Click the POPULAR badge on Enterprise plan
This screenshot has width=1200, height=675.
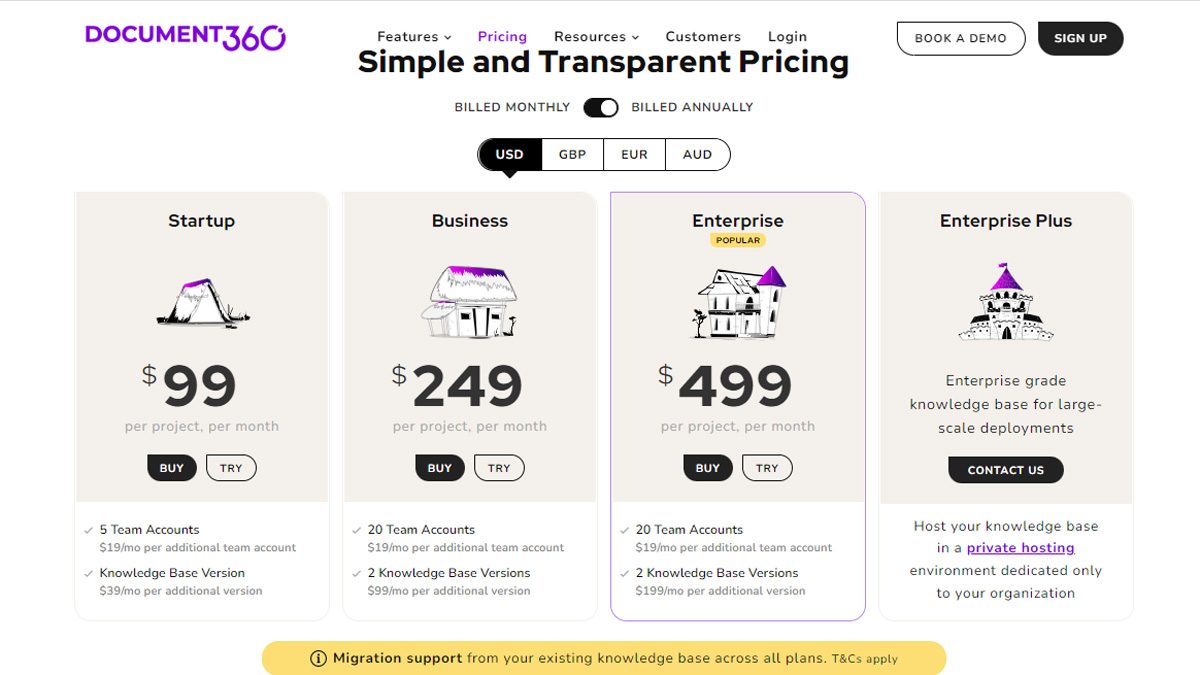coord(737,240)
